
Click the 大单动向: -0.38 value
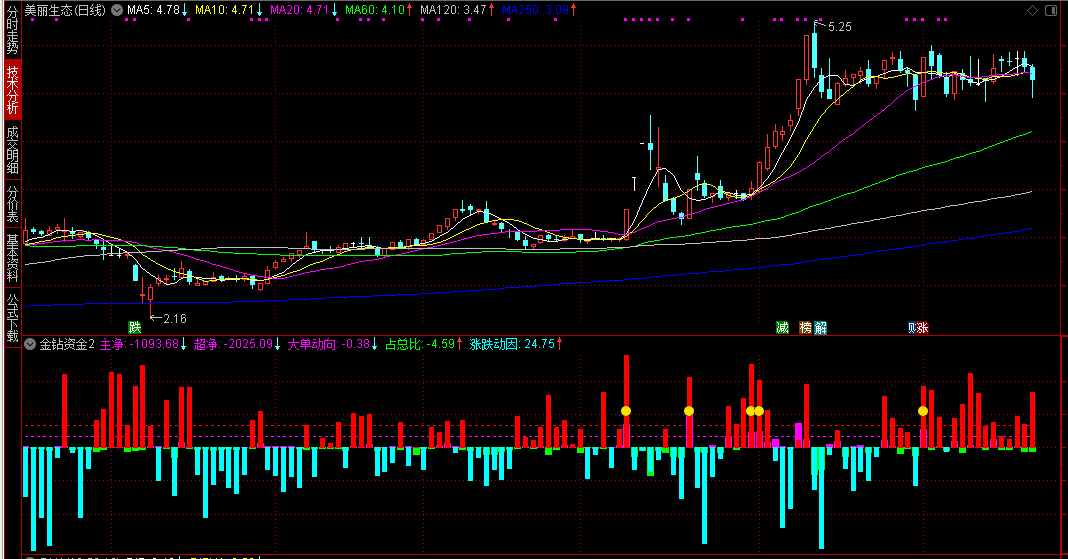pos(328,345)
